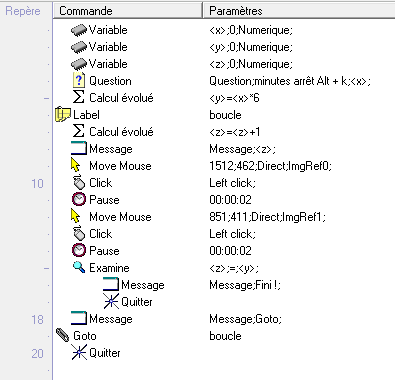
Task: Click the Paramètres column header
Action: coord(299,11)
